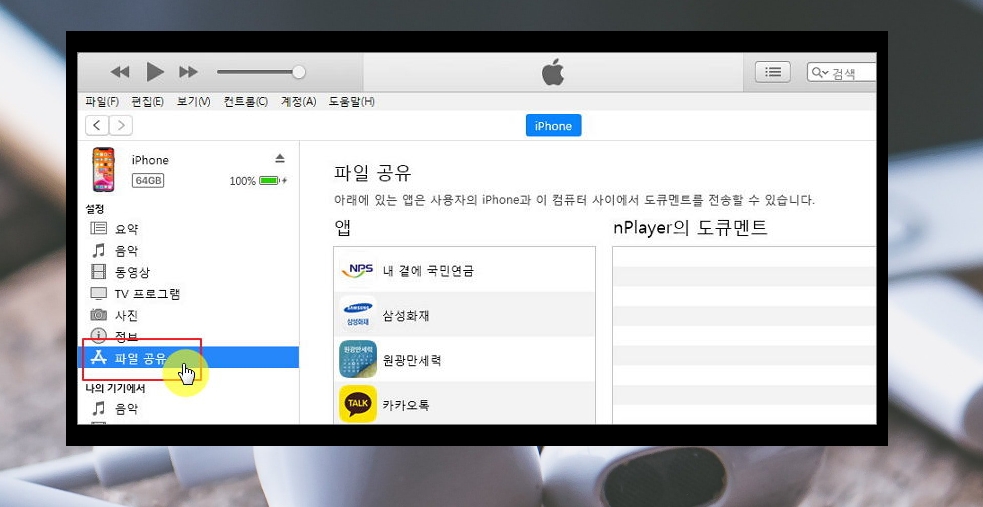Click the 삼성화재 app icon
The image size is (983, 507).
click(357, 315)
